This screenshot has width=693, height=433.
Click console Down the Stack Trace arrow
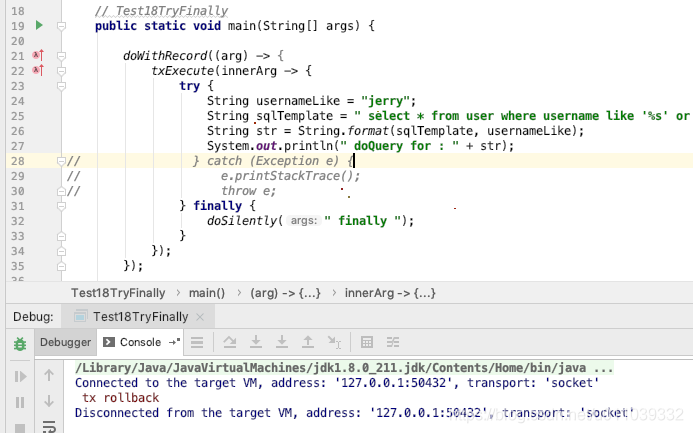pyautogui.click(x=49, y=401)
